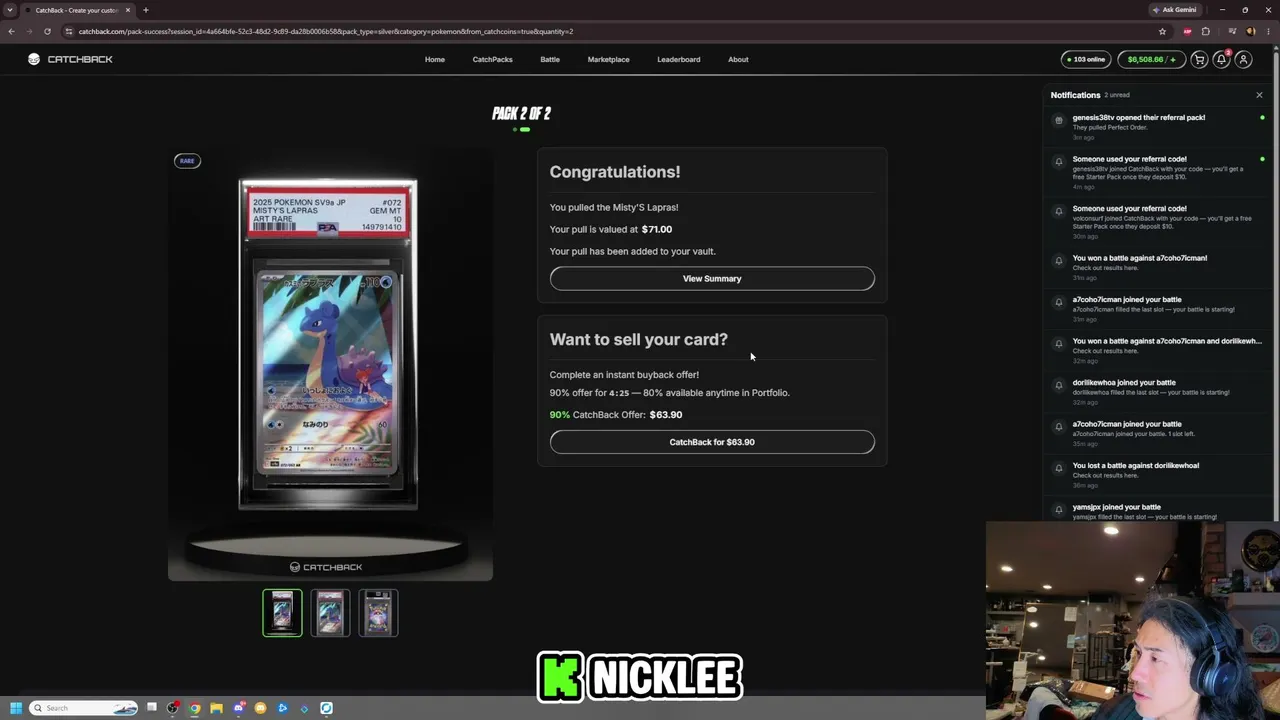Viewport: 1280px width, 720px height.
Task: Click the Windows Start button
Action: click(x=15, y=708)
